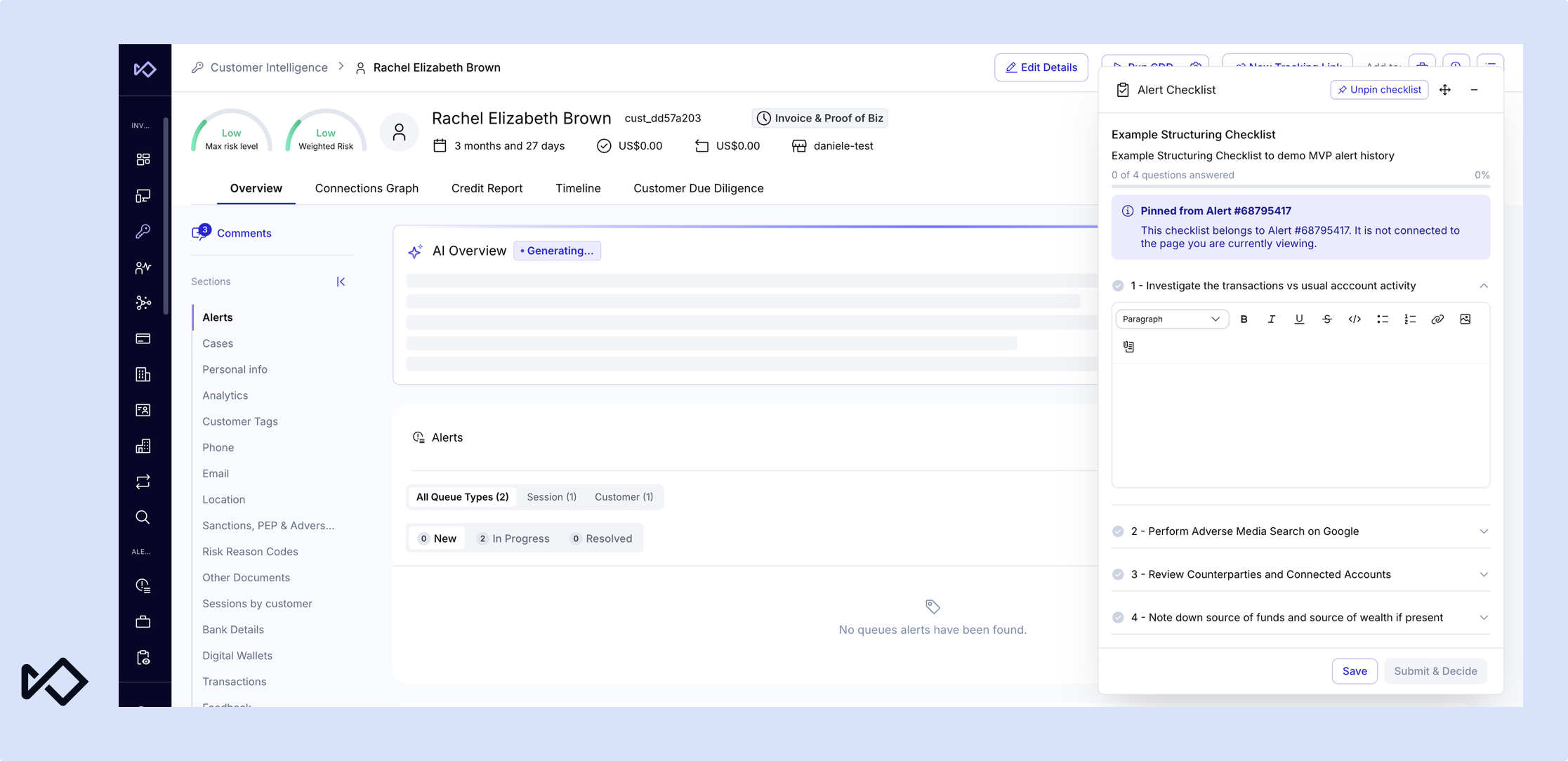The width and height of the screenshot is (1568, 761).
Task: Open the city buildings icon in sidebar
Action: pos(143,446)
